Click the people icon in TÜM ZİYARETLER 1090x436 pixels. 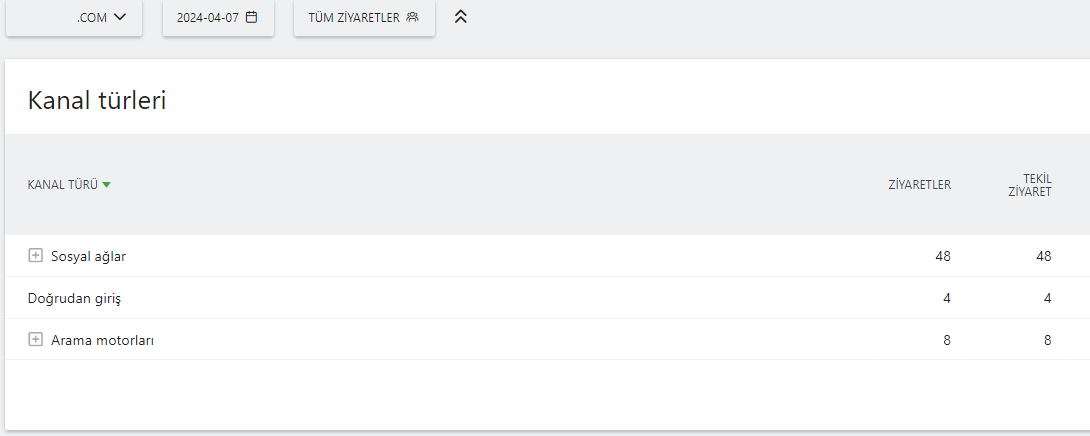[x=412, y=17]
